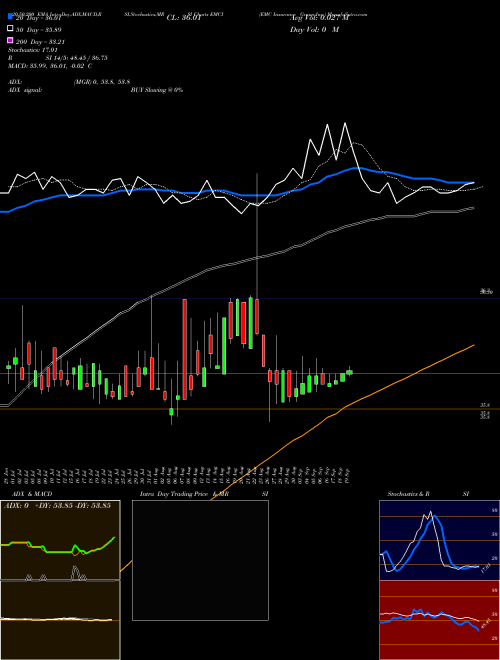Click the last green candlestick on the price chart

(x=349, y=372)
